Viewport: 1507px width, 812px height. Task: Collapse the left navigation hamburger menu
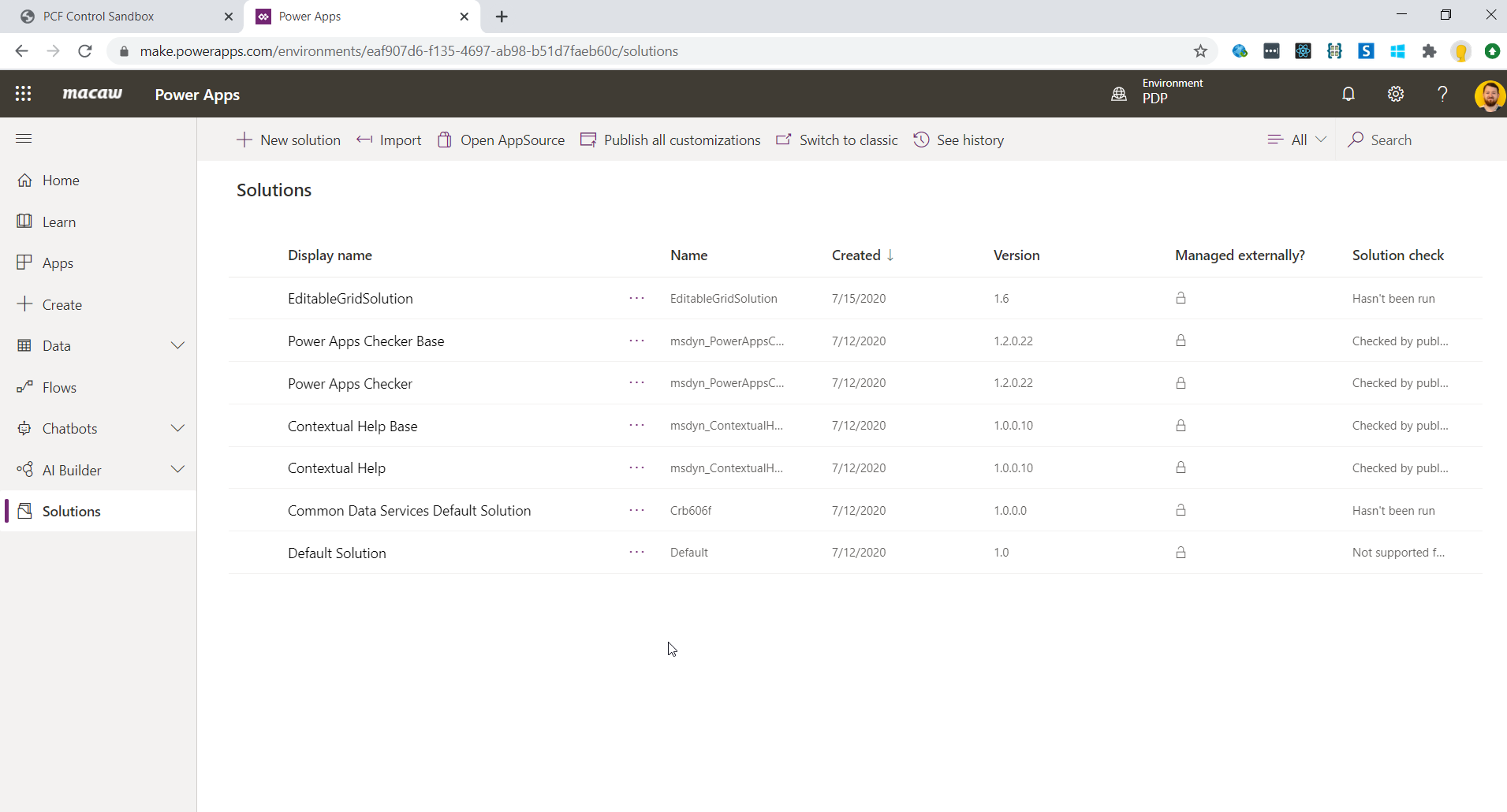24,139
